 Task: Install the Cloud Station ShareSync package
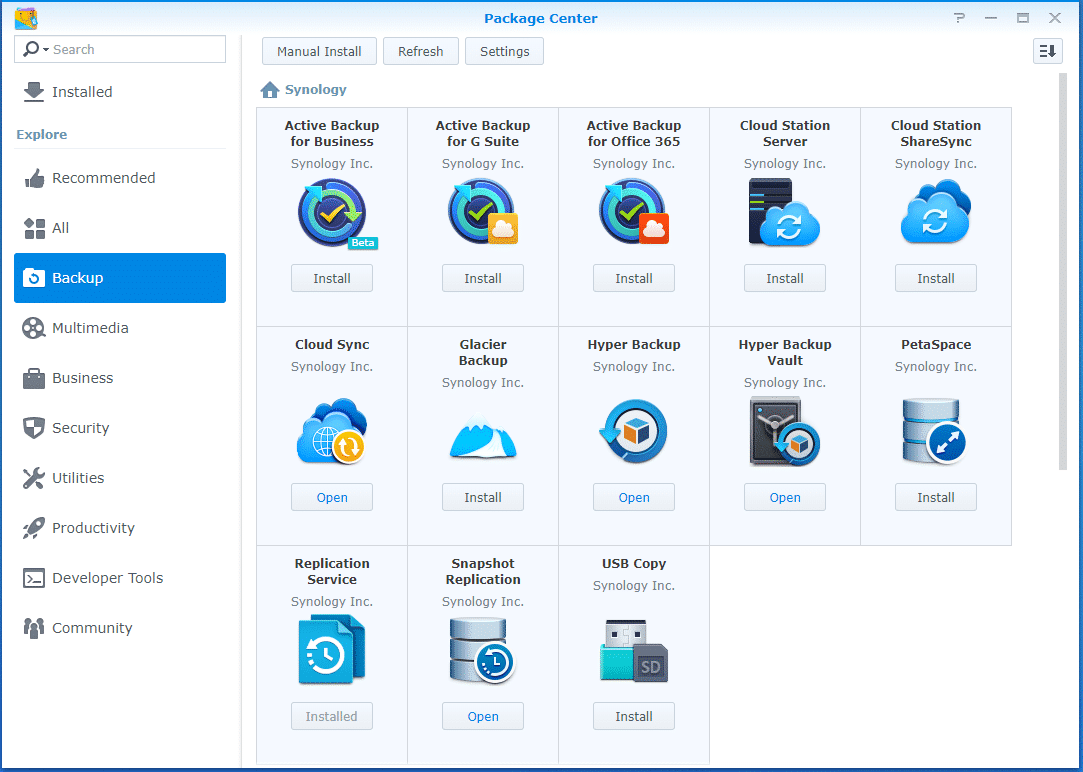coord(935,278)
